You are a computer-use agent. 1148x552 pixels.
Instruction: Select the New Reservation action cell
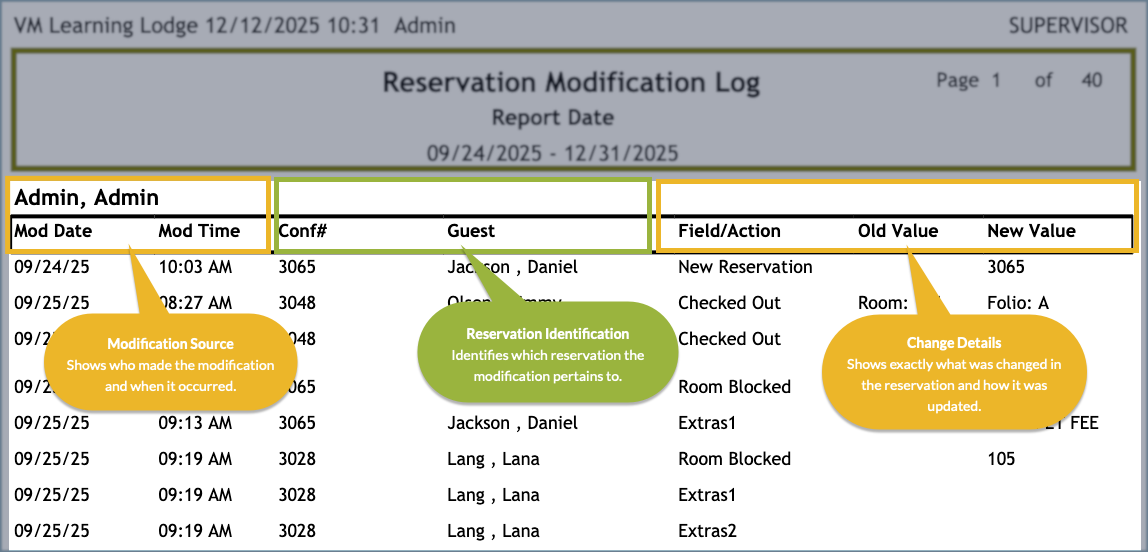(x=745, y=267)
